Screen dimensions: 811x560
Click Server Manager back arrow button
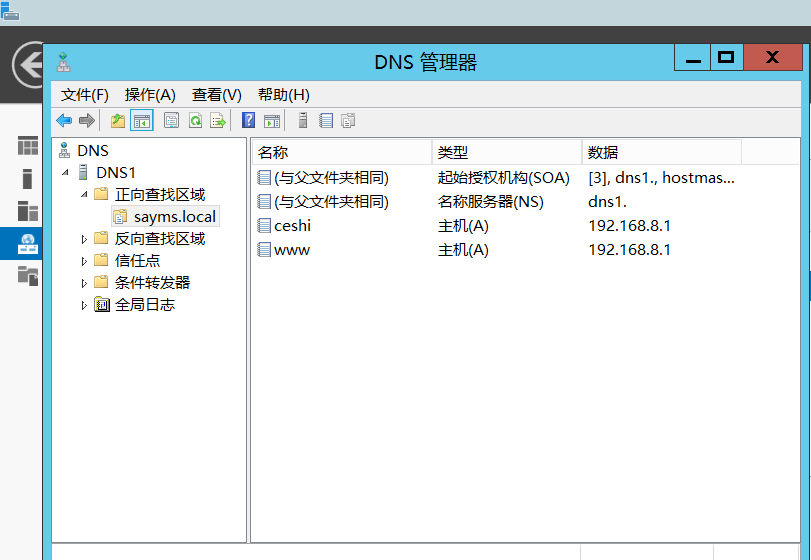tap(28, 65)
